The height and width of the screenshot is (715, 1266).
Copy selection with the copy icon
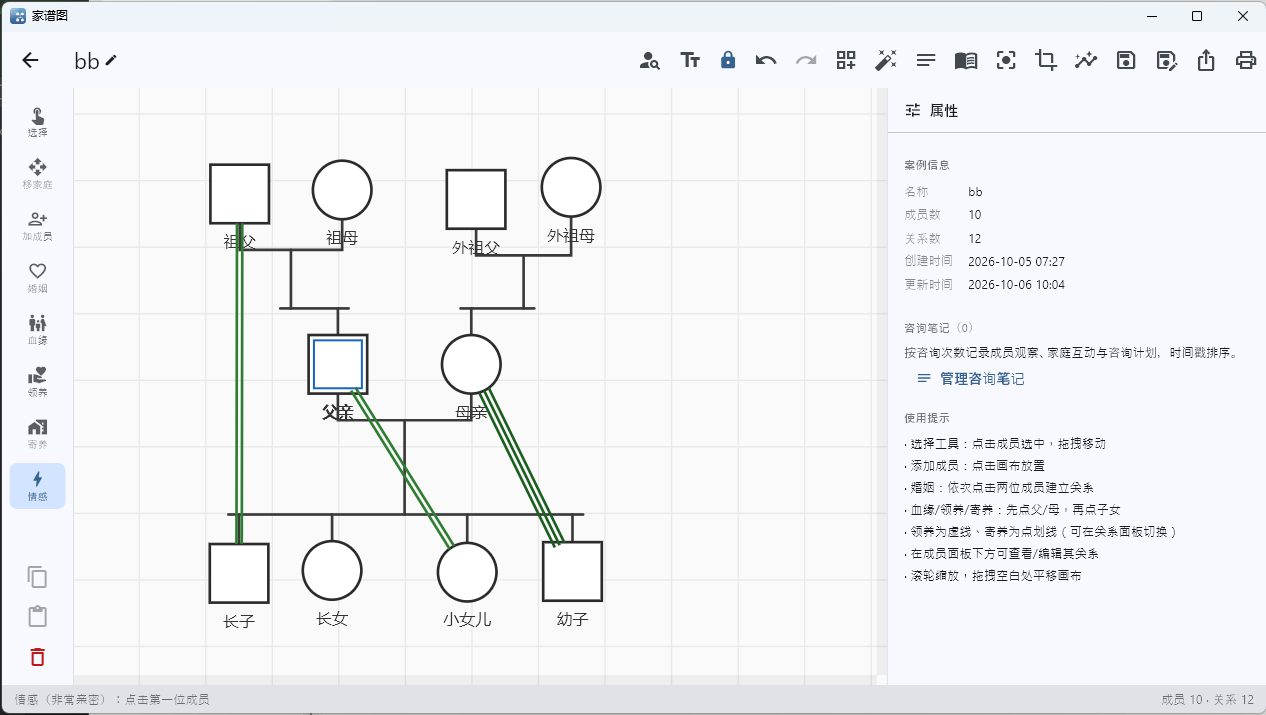click(x=37, y=577)
